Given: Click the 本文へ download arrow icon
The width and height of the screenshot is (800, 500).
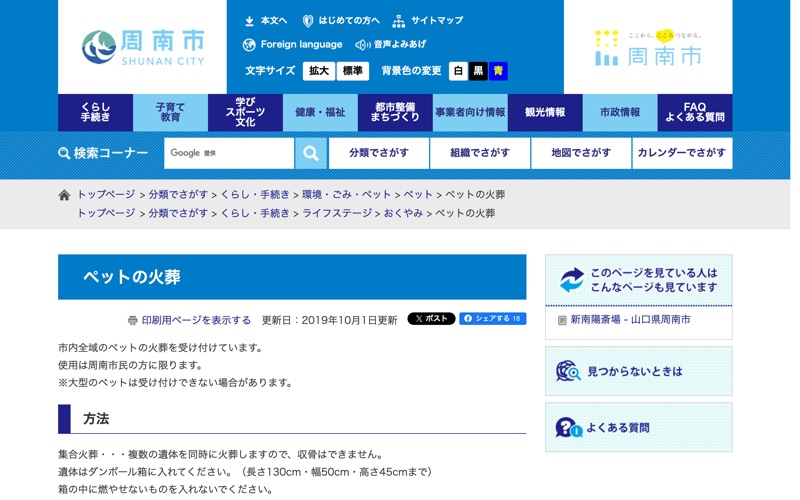Looking at the screenshot, I should (249, 21).
